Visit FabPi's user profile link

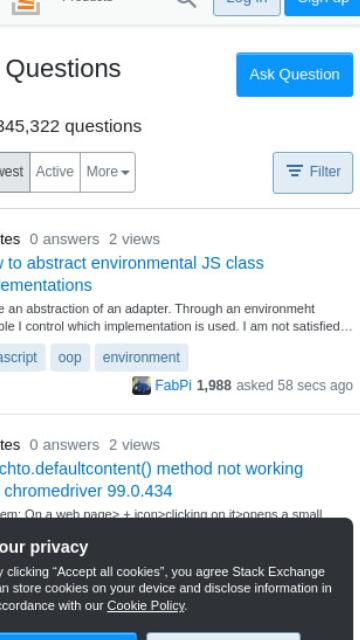click(173, 385)
